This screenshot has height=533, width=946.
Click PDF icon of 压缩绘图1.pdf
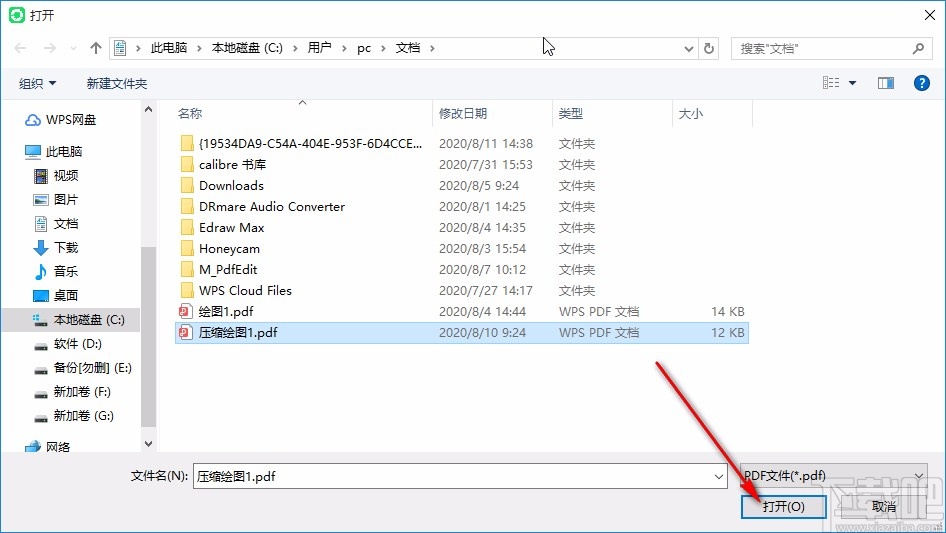[x=186, y=333]
